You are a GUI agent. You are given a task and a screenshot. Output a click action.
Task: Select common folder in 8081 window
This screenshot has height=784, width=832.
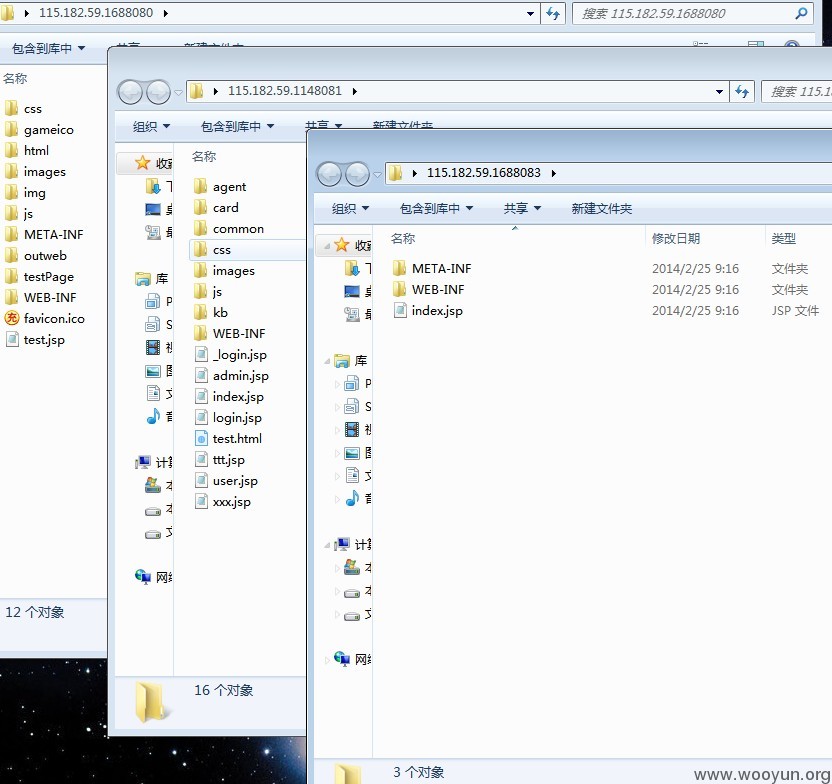229,229
